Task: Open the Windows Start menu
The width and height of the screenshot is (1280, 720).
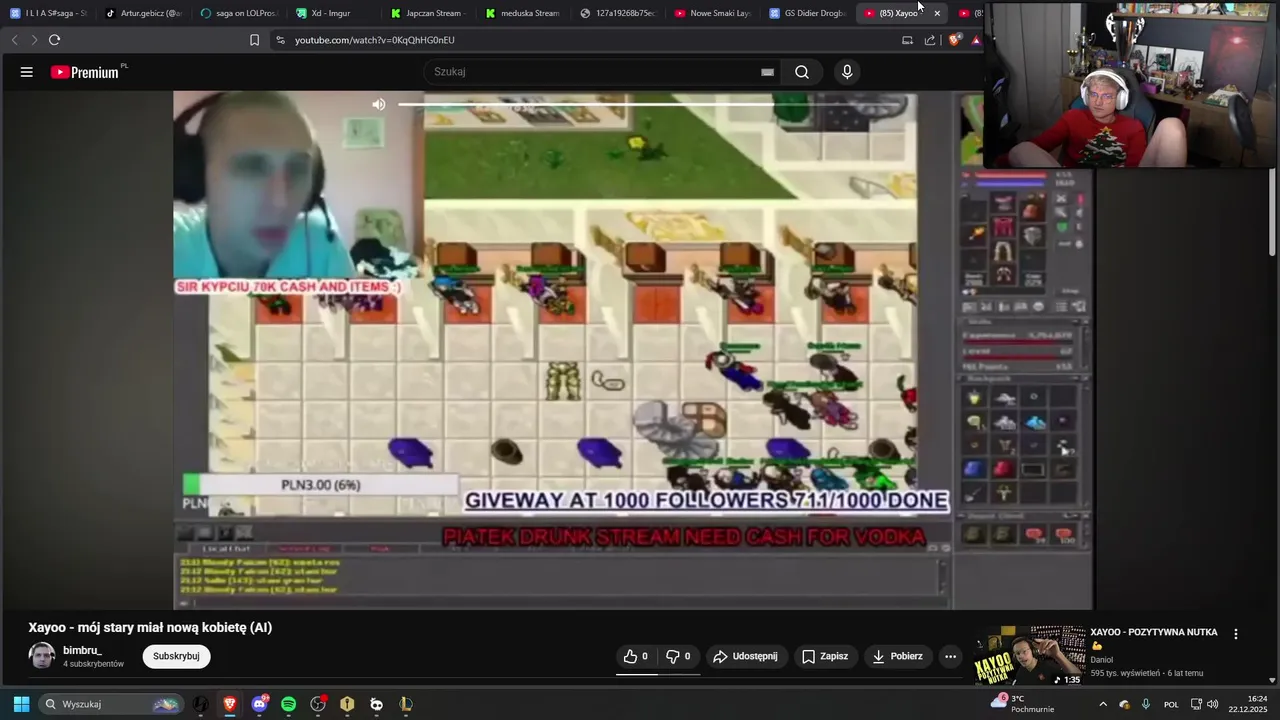Action: 21,704
